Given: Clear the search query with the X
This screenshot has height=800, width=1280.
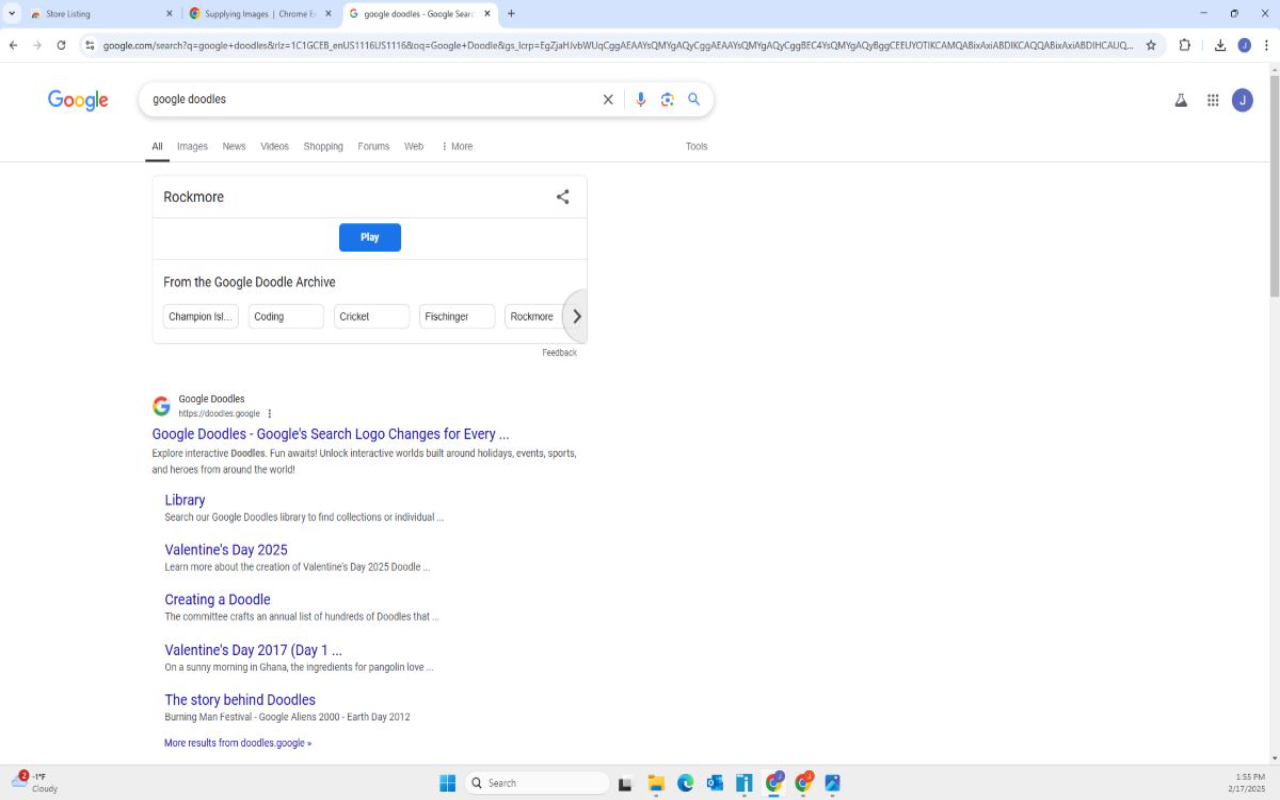Looking at the screenshot, I should [x=607, y=99].
